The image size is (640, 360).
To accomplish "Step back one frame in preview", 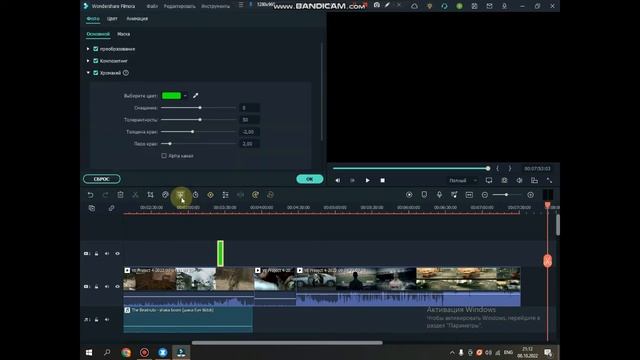I will (x=338, y=180).
